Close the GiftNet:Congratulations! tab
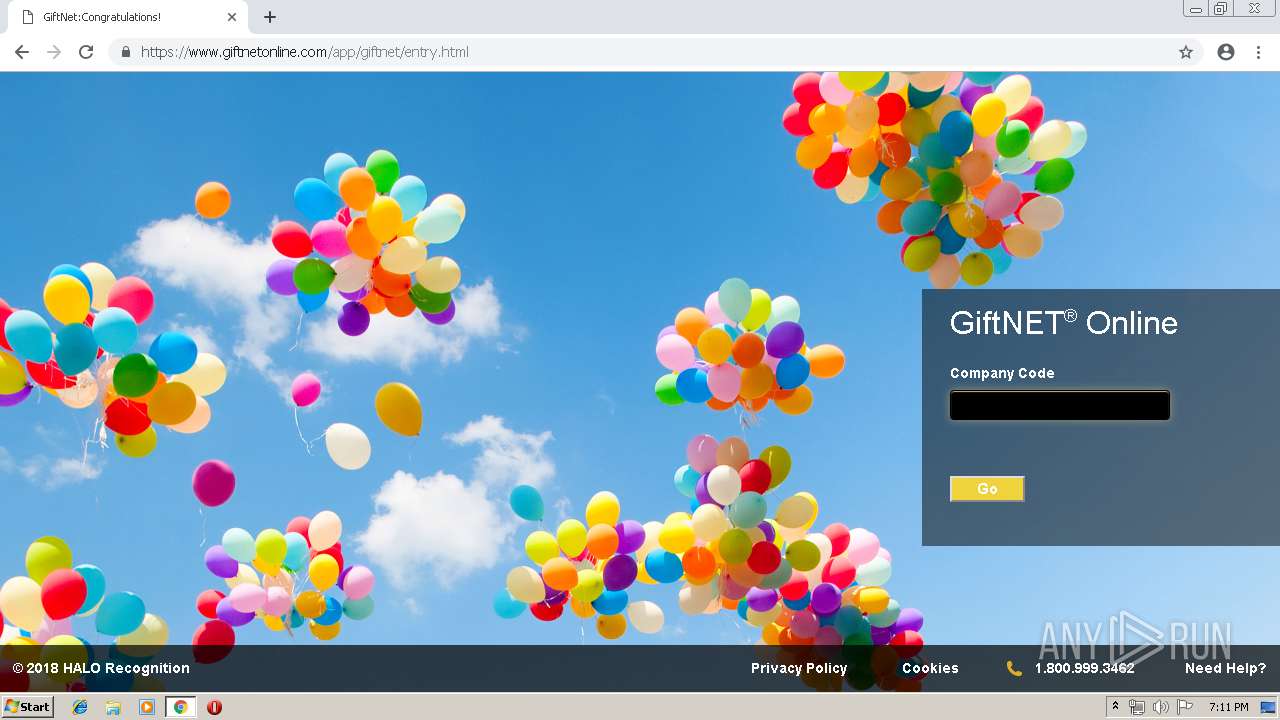Viewport: 1280px width, 720px height. click(232, 17)
